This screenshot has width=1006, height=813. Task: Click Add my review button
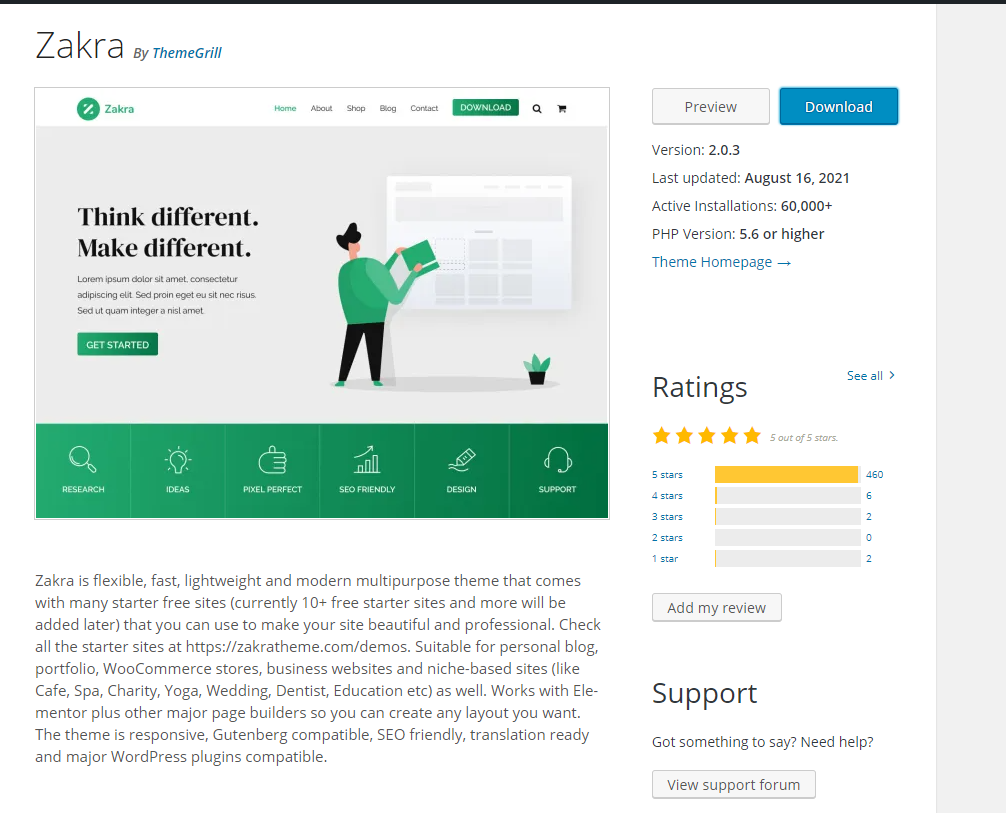point(717,608)
